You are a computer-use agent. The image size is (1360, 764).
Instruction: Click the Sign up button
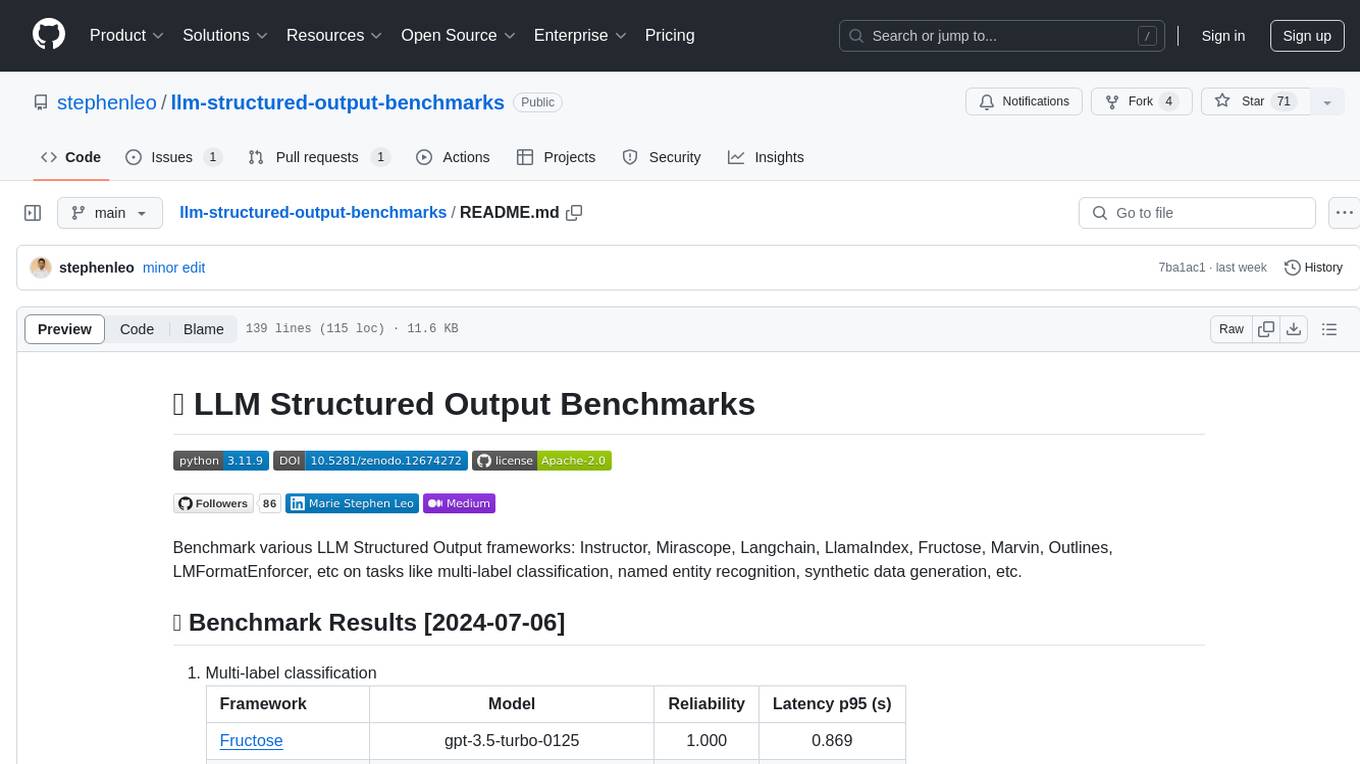tap(1307, 36)
